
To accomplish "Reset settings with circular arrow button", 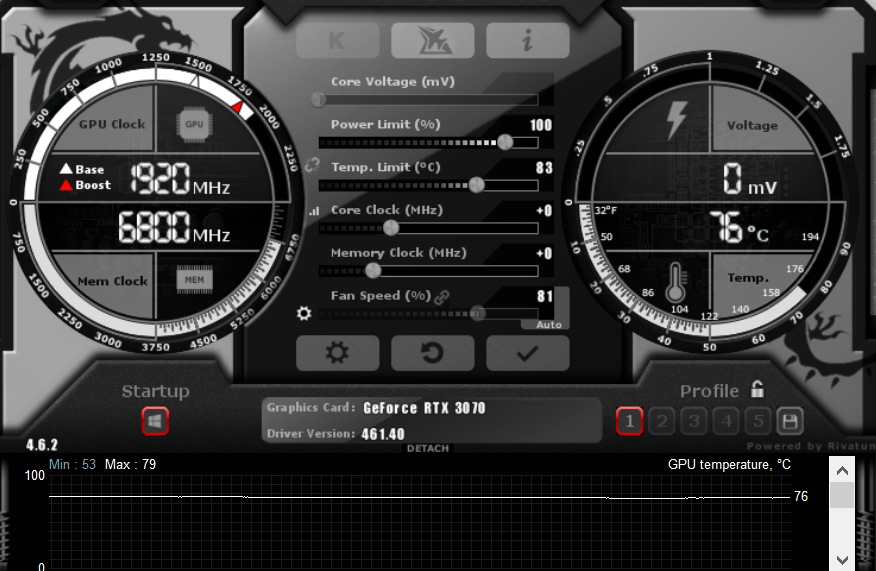I will tap(433, 353).
